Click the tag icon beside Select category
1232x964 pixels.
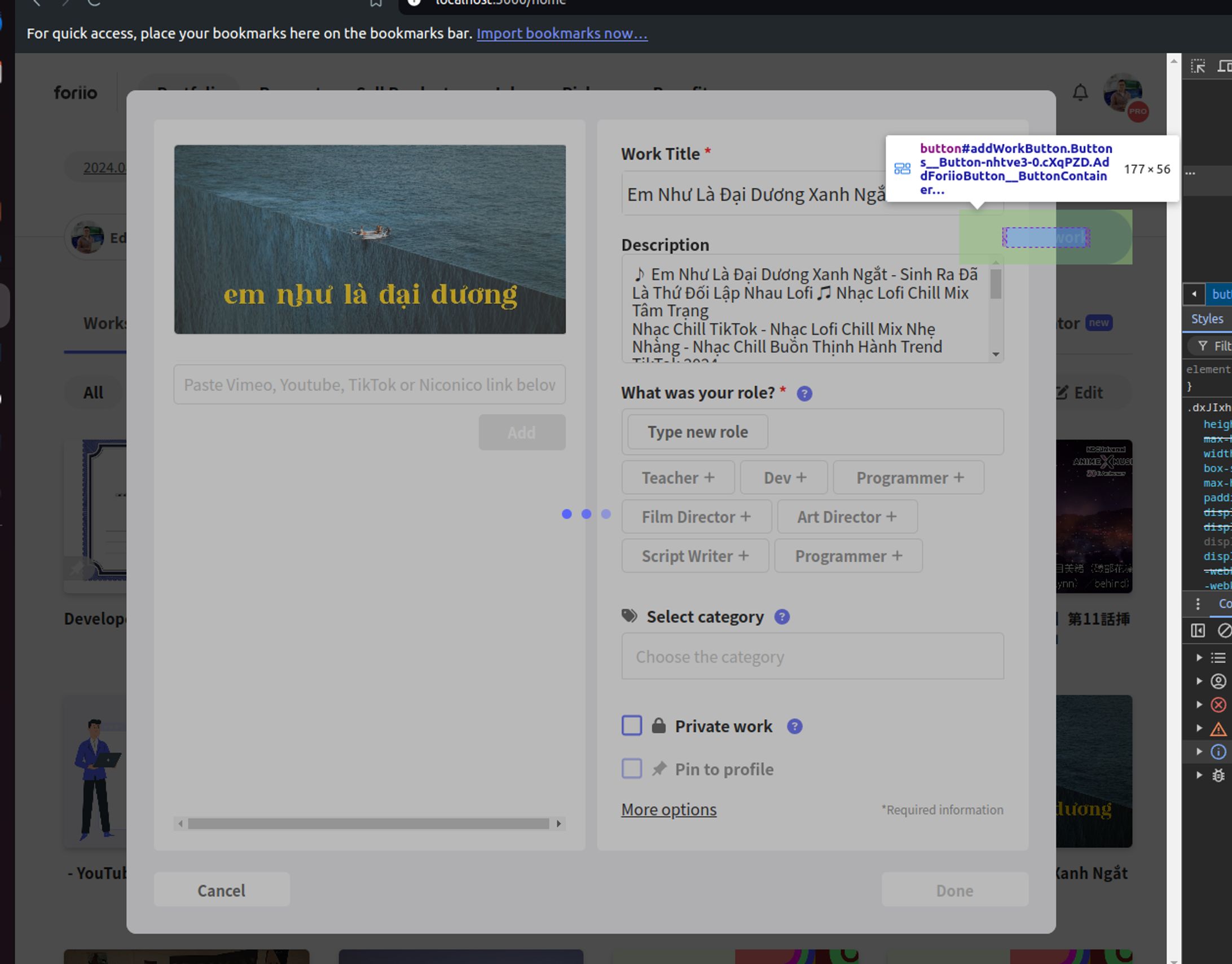coord(630,616)
